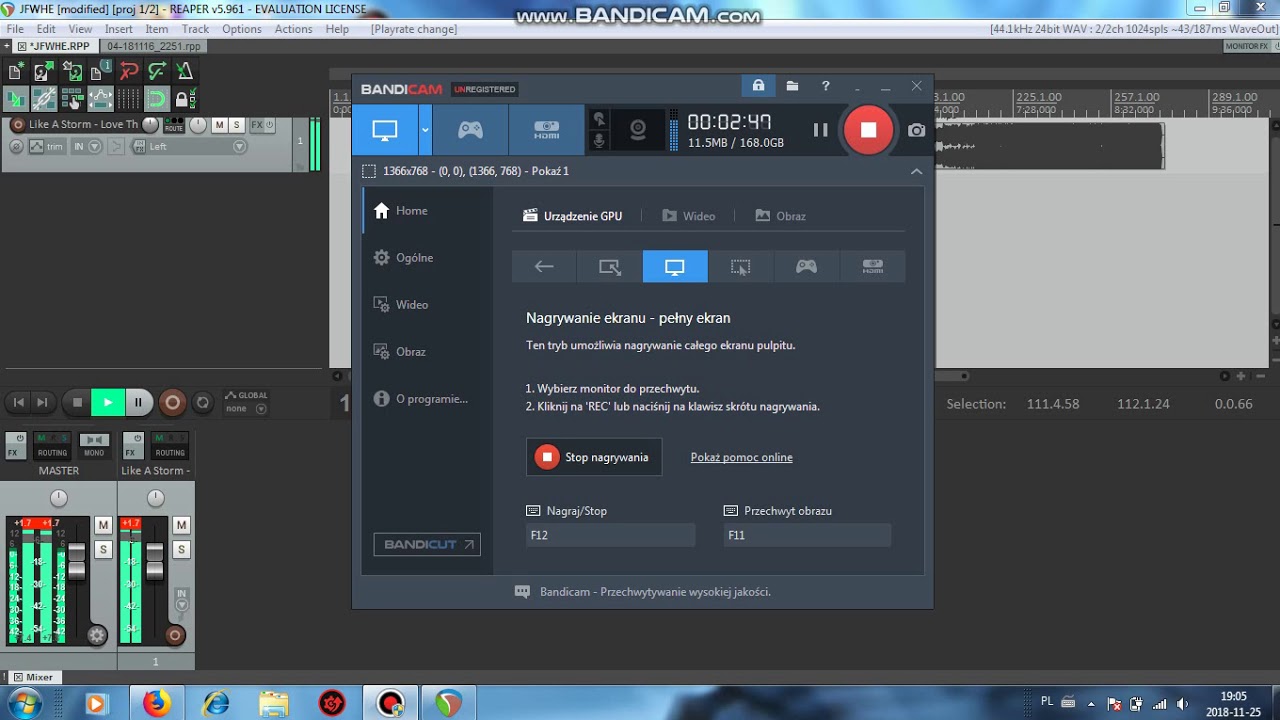Create a new project in REAPER toolbar
The width and height of the screenshot is (1280, 720).
pos(15,71)
